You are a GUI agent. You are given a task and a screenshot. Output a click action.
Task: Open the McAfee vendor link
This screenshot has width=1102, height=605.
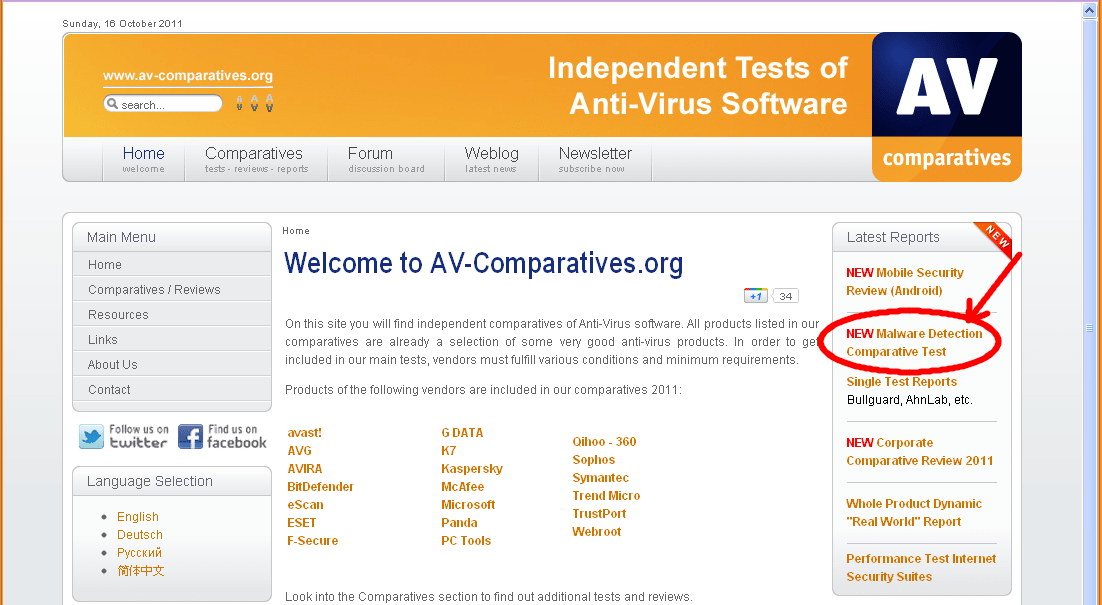point(462,486)
